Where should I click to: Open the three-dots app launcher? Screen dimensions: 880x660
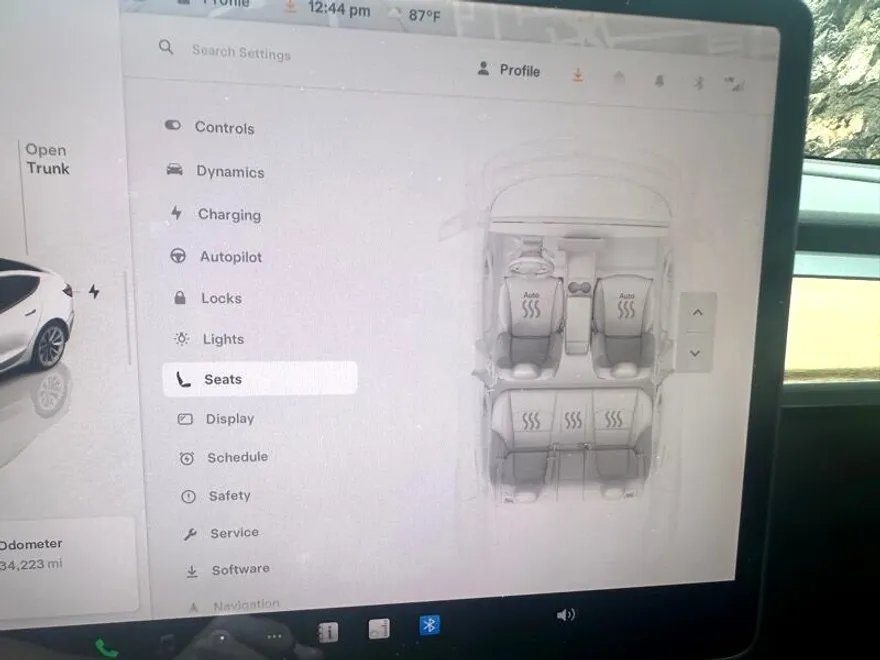tap(275, 636)
